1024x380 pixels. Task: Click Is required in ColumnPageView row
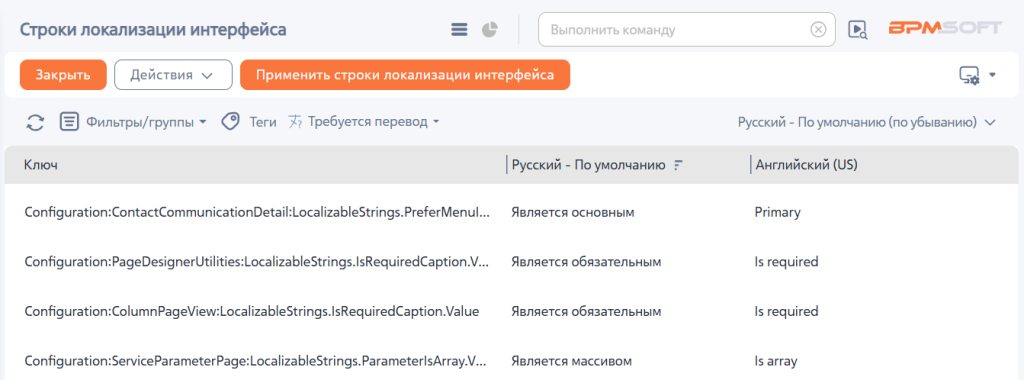[x=786, y=311]
